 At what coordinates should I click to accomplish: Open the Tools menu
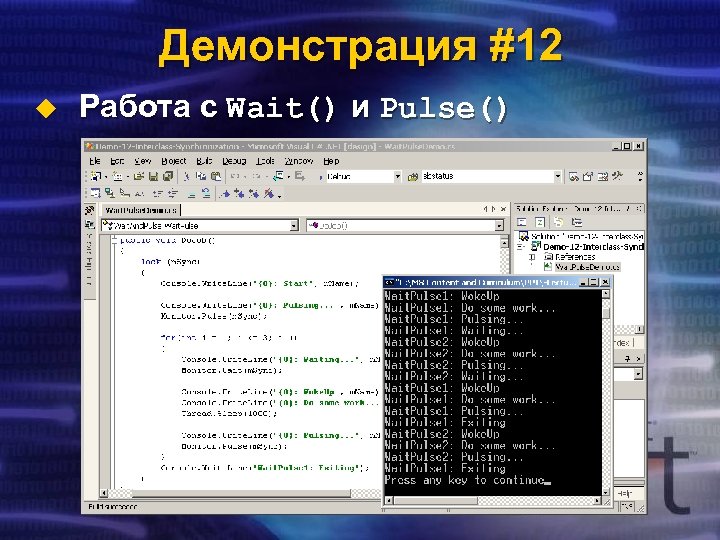click(265, 161)
